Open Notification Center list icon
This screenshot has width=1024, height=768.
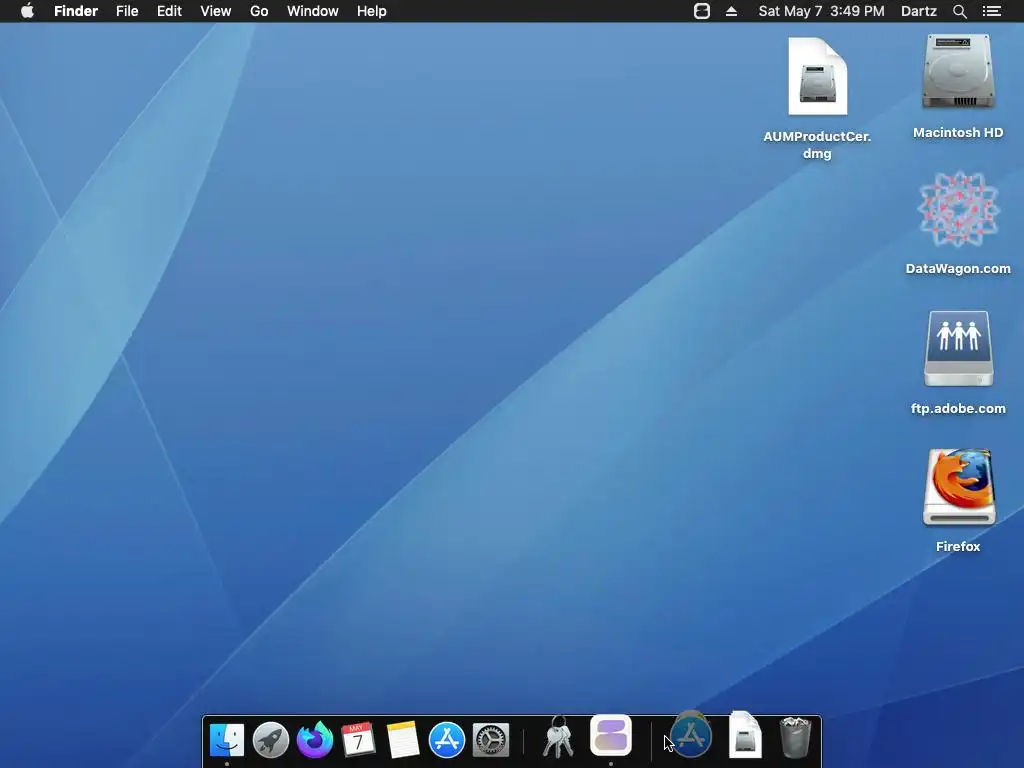(x=991, y=11)
